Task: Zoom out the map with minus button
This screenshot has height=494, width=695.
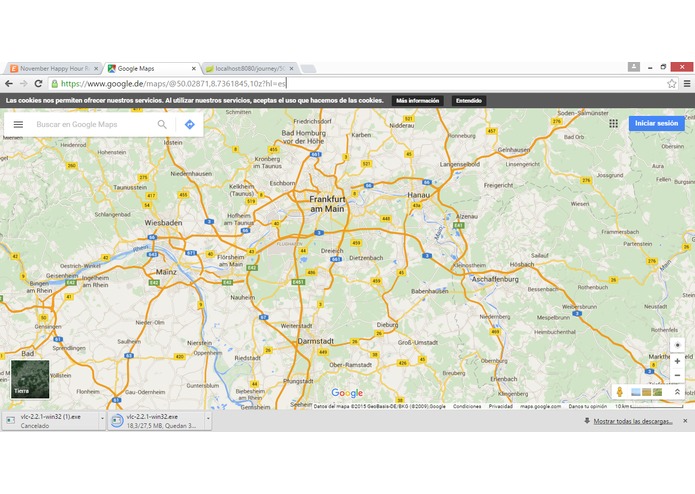Action: coord(677,375)
